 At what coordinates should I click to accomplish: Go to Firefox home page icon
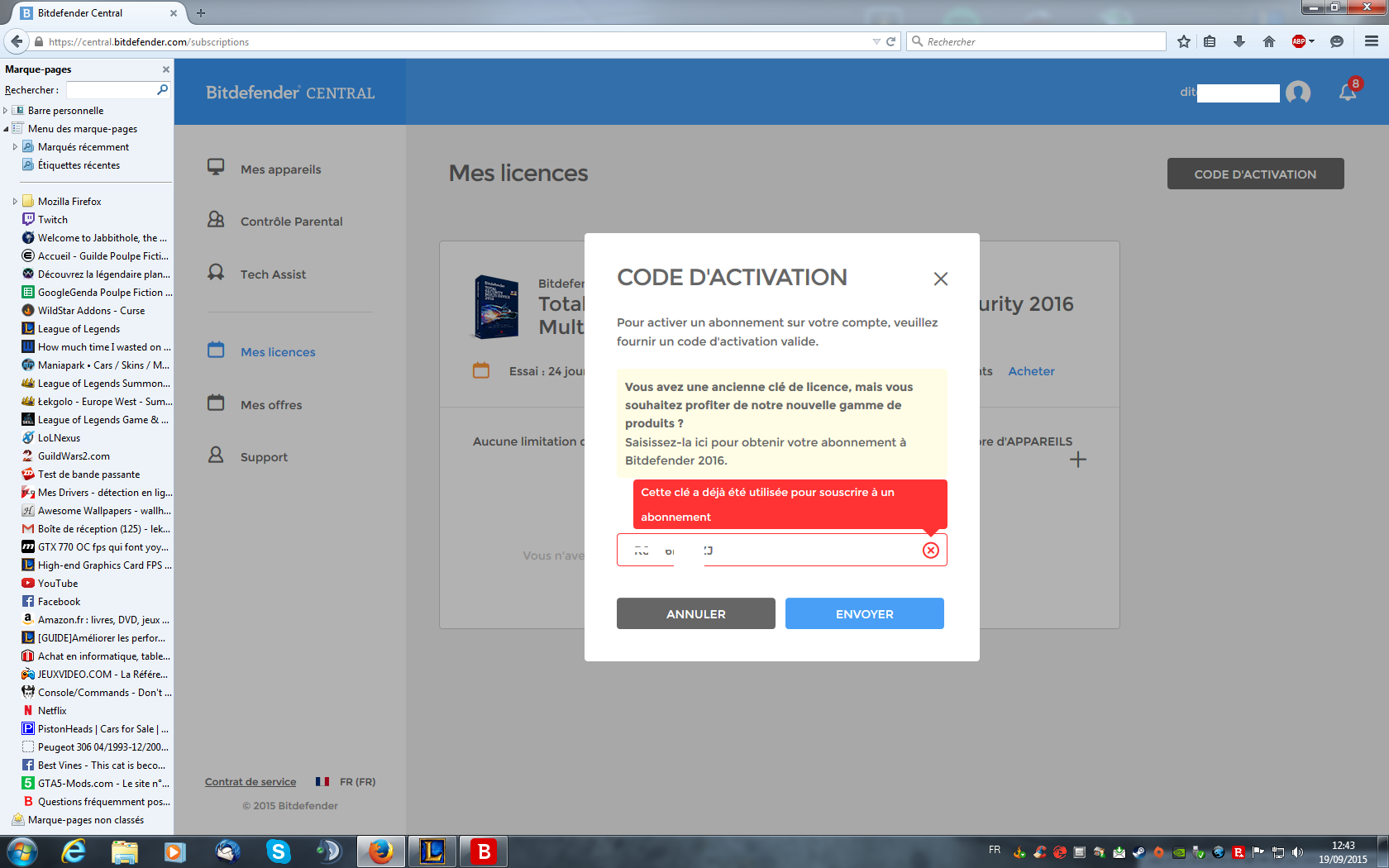click(x=1269, y=41)
